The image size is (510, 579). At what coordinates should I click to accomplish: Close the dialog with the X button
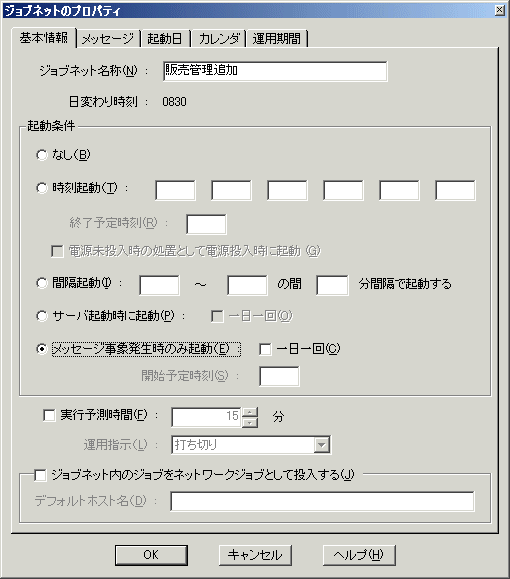(x=499, y=10)
